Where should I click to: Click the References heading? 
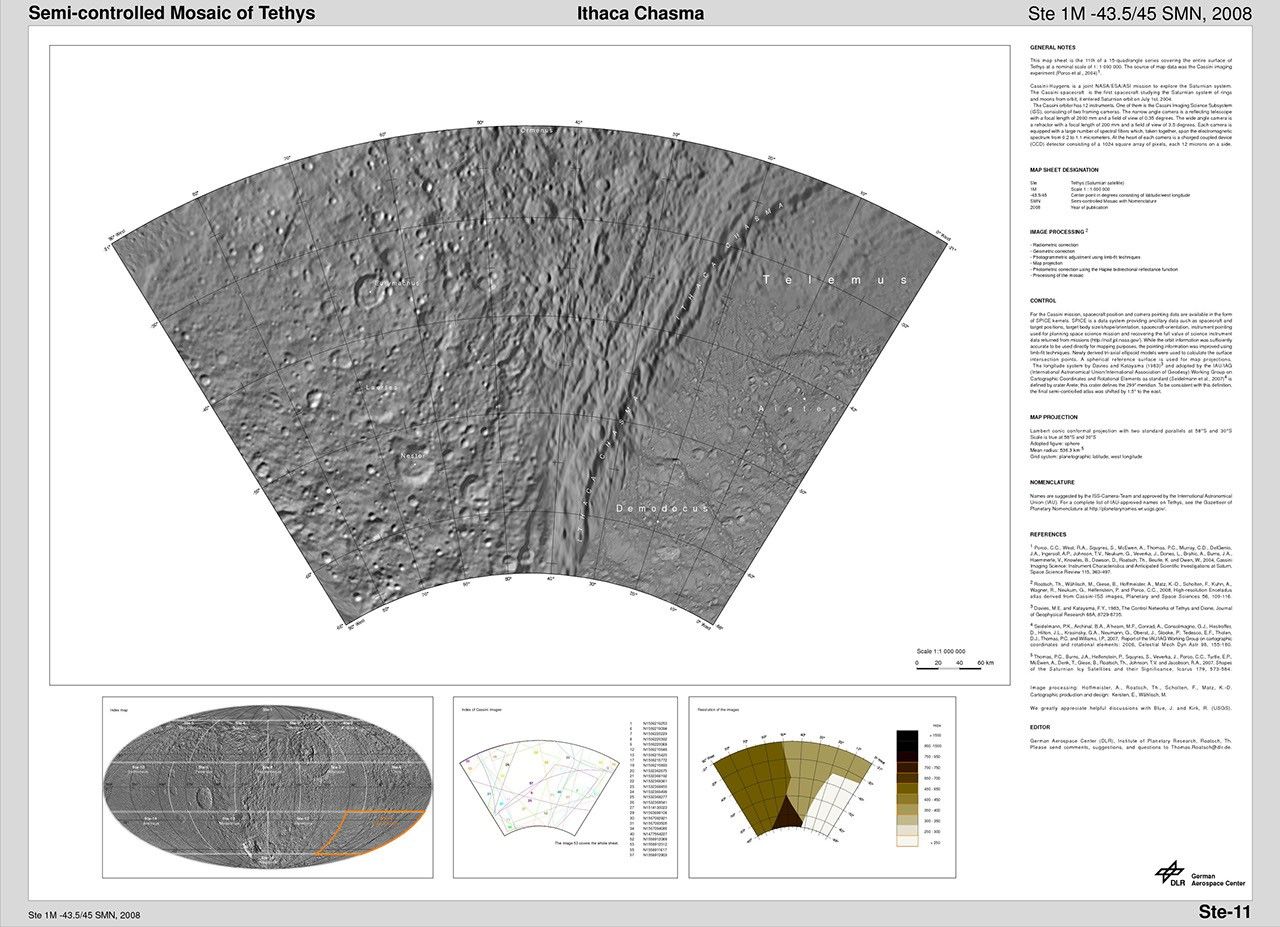[1048, 534]
